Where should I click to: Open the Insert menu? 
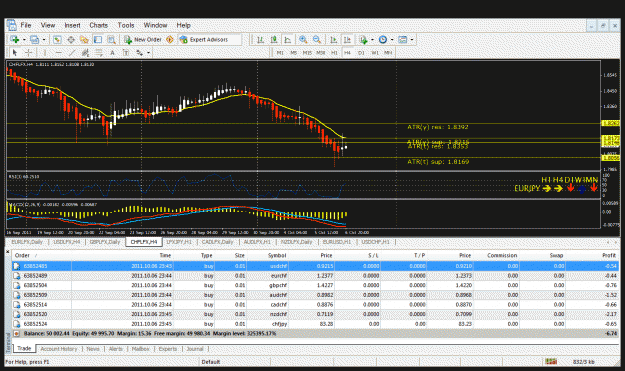coord(73,25)
